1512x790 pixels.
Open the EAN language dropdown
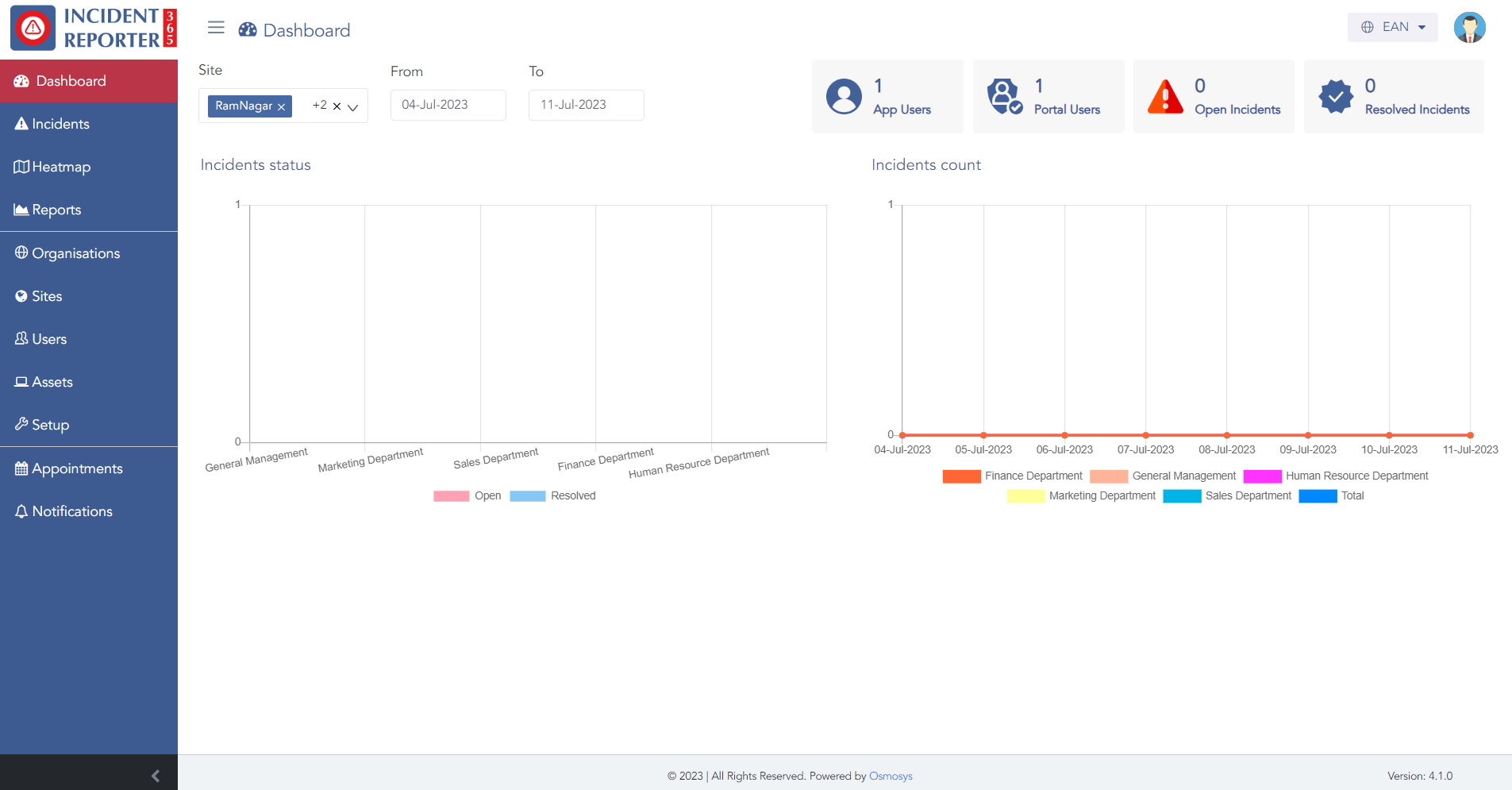point(1392,27)
